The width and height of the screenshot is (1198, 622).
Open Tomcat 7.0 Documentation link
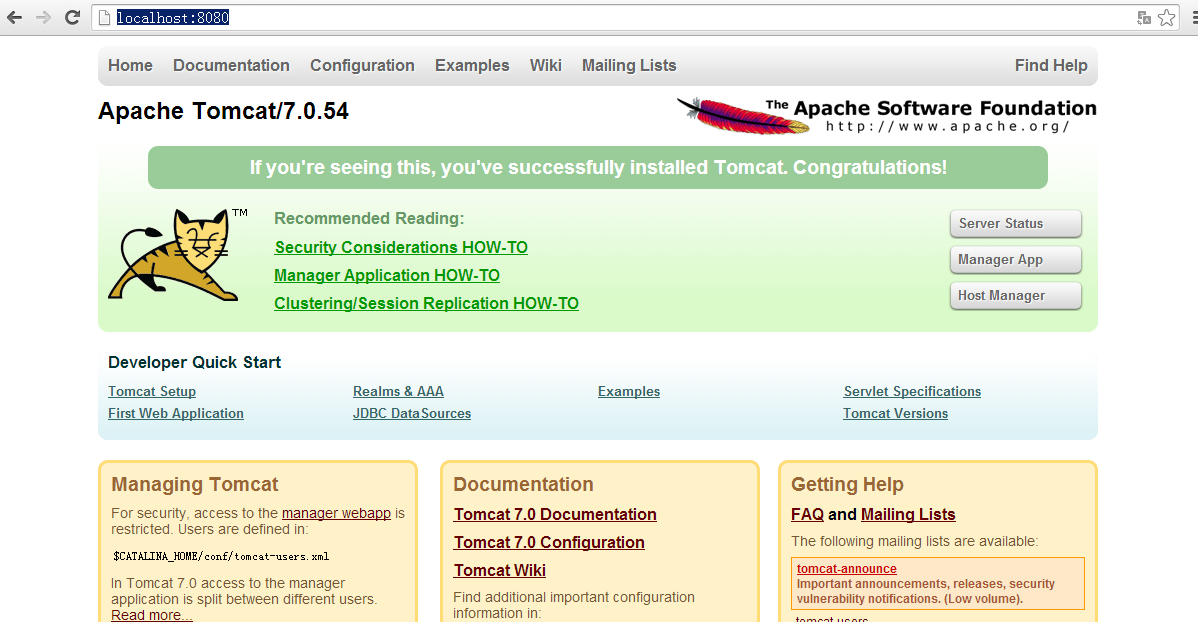555,514
